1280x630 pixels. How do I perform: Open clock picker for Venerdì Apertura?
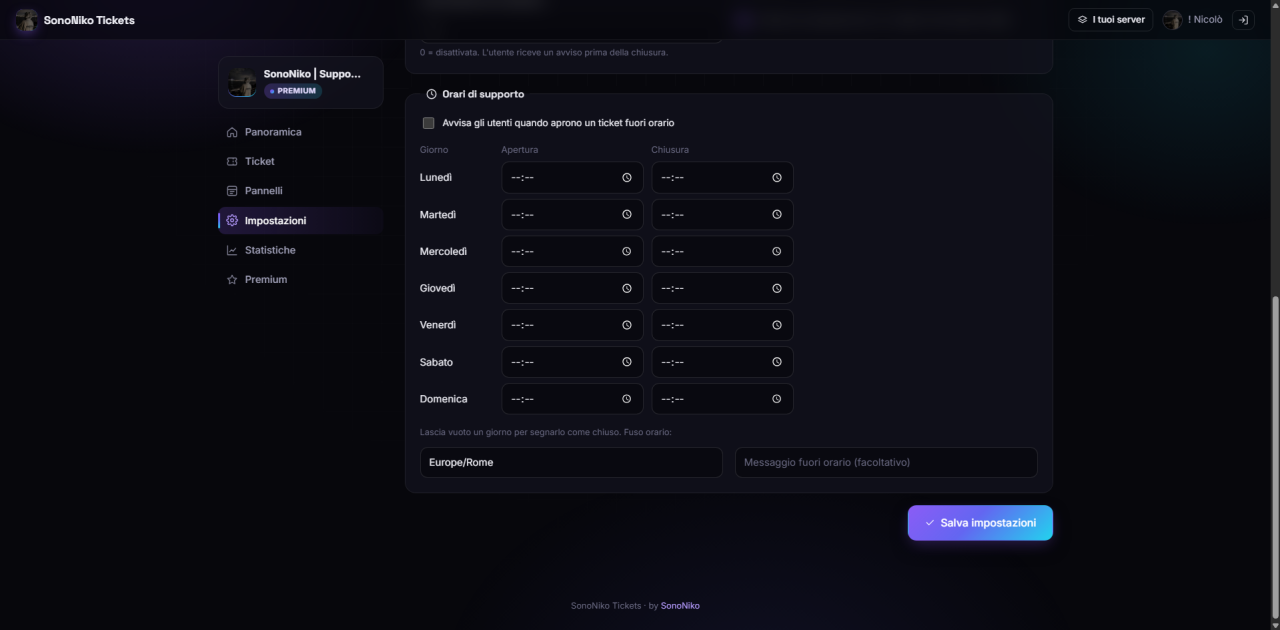(627, 325)
